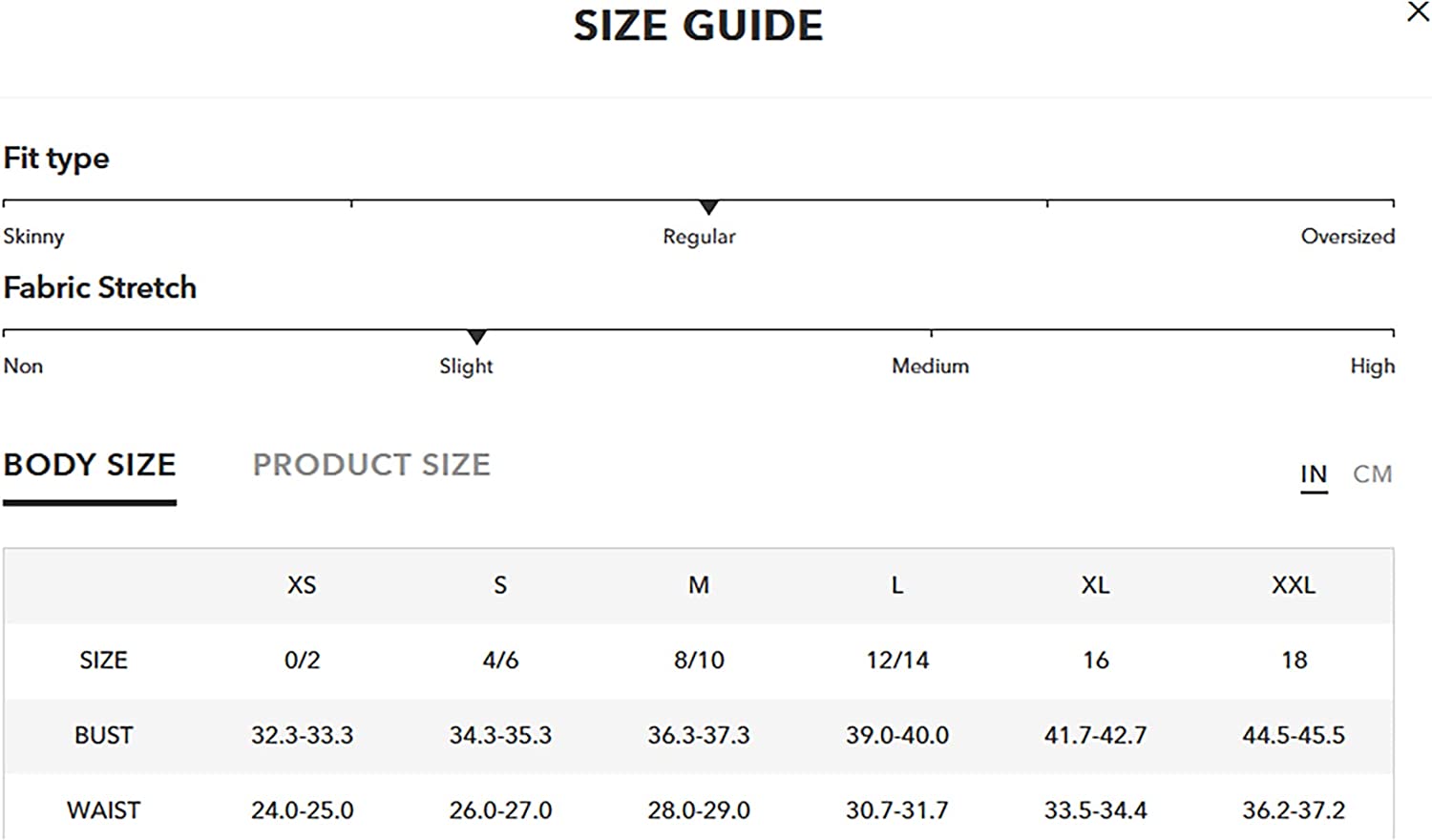Switch to the PRODUCT SIZE tab
1432x840 pixels.
pos(371,465)
